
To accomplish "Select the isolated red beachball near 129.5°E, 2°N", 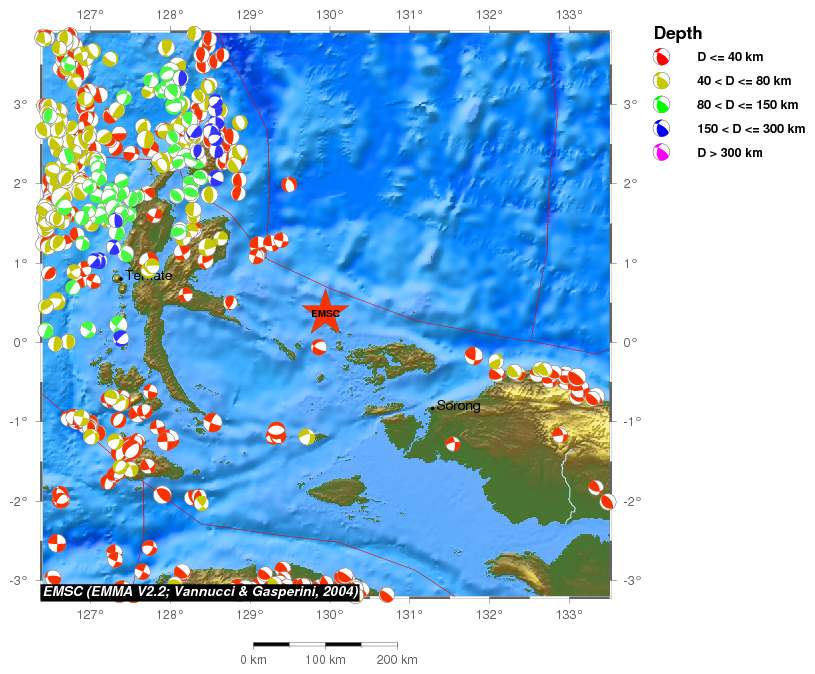I will click(x=289, y=185).
